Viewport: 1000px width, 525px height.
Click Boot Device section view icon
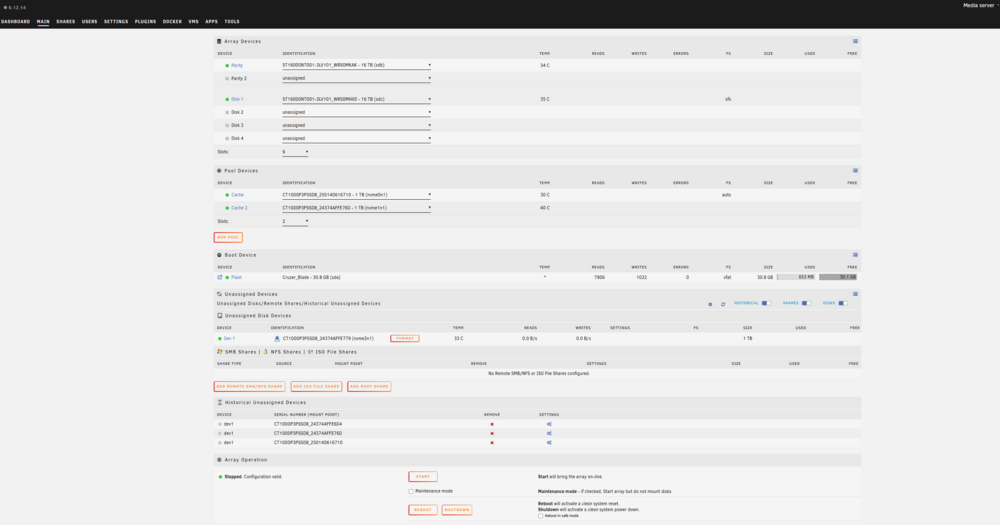tap(855, 255)
